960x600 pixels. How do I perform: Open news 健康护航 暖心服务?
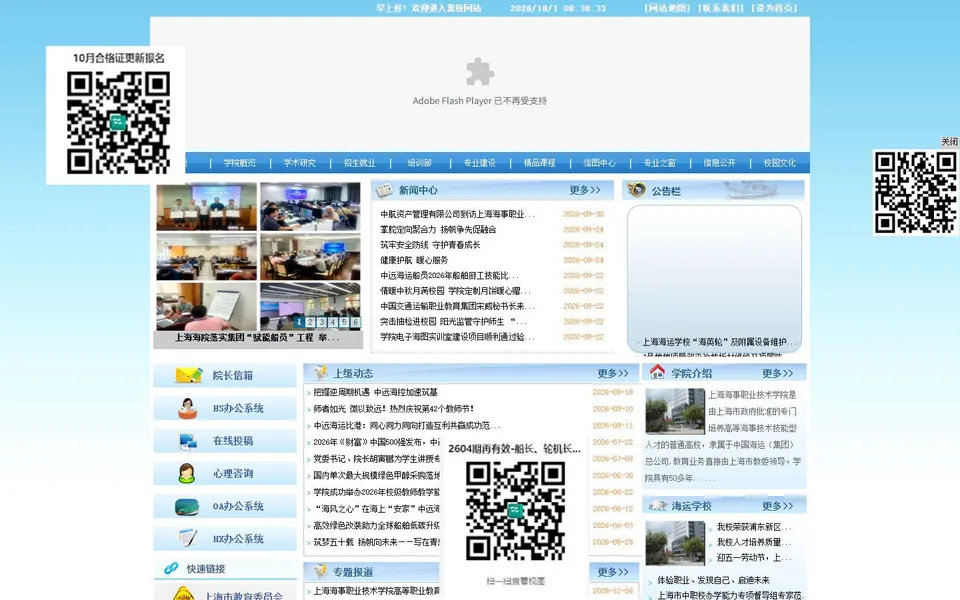click(x=414, y=260)
